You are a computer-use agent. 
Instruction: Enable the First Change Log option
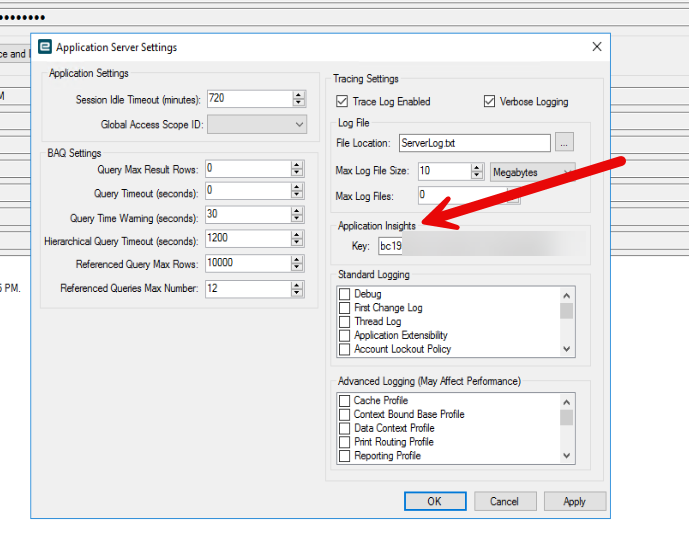tap(344, 308)
